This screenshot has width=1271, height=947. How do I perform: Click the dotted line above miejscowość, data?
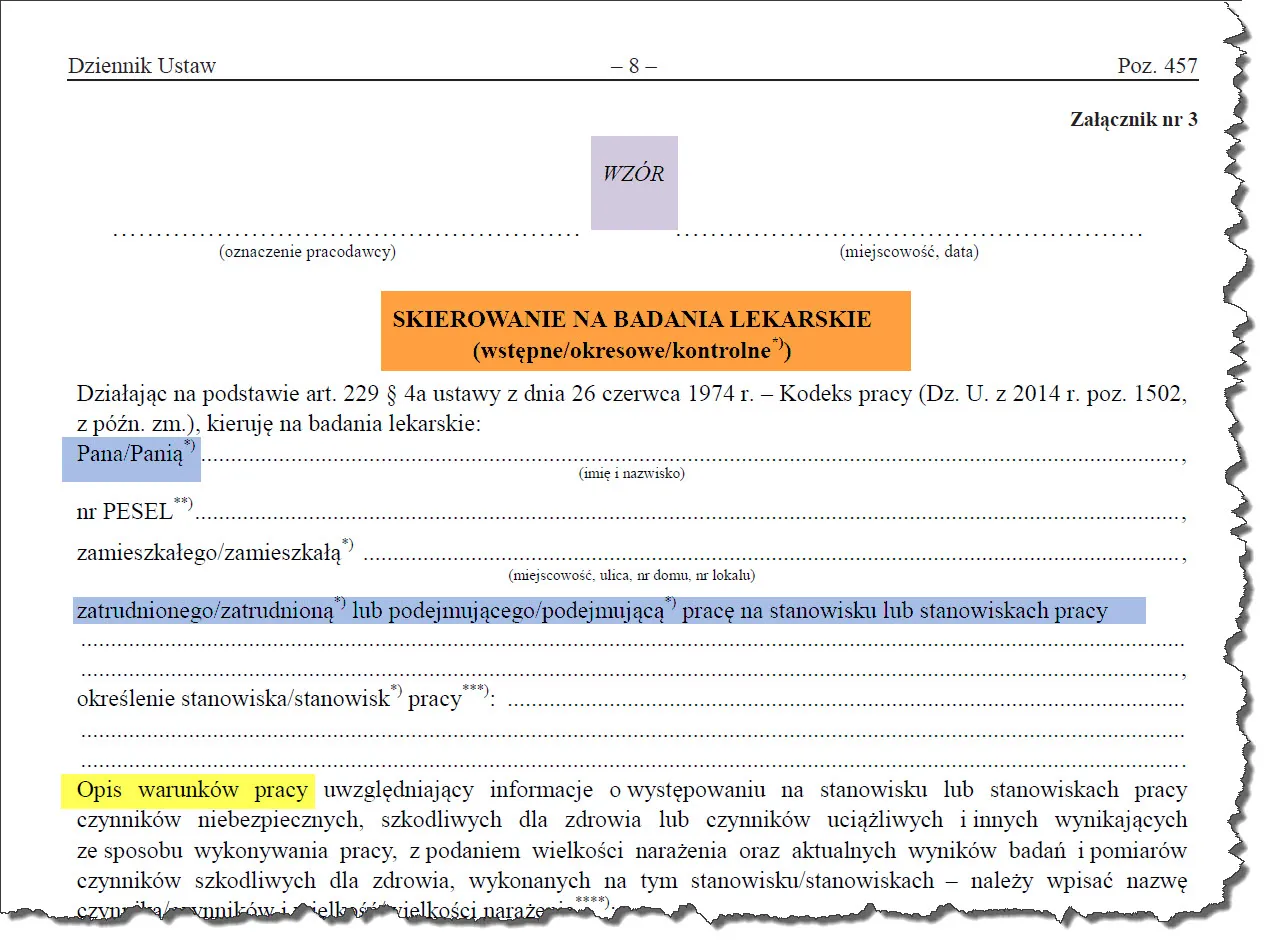pyautogui.click(x=911, y=232)
